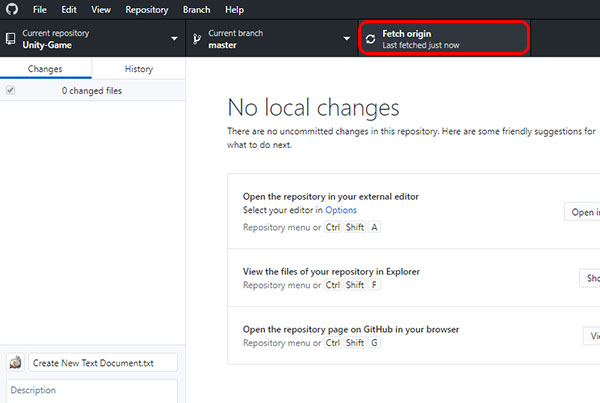The height and width of the screenshot is (403, 600).
Task: Click the 'G' key hint for GitHub
Action: [374, 343]
